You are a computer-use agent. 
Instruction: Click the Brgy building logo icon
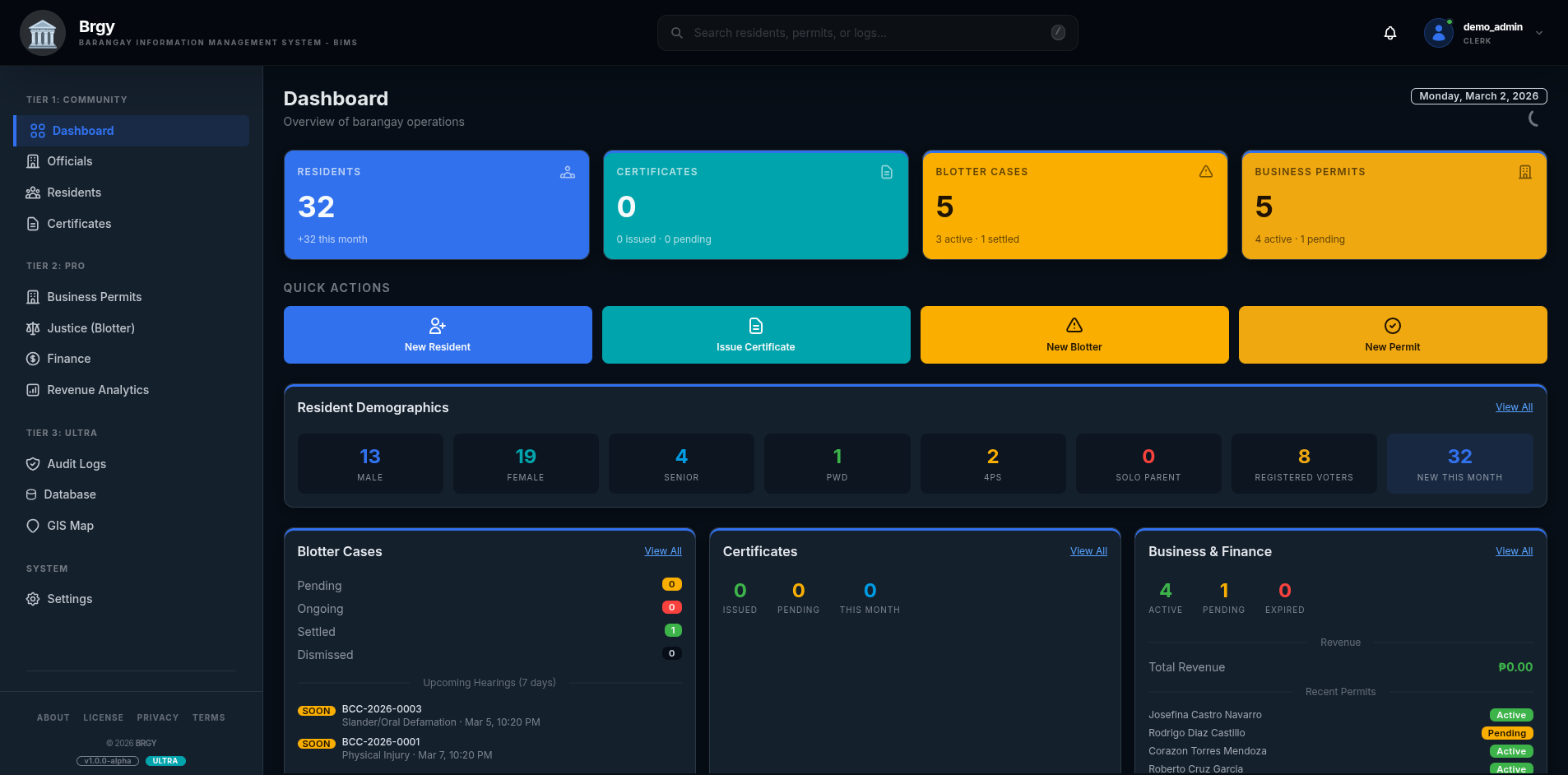coord(43,33)
